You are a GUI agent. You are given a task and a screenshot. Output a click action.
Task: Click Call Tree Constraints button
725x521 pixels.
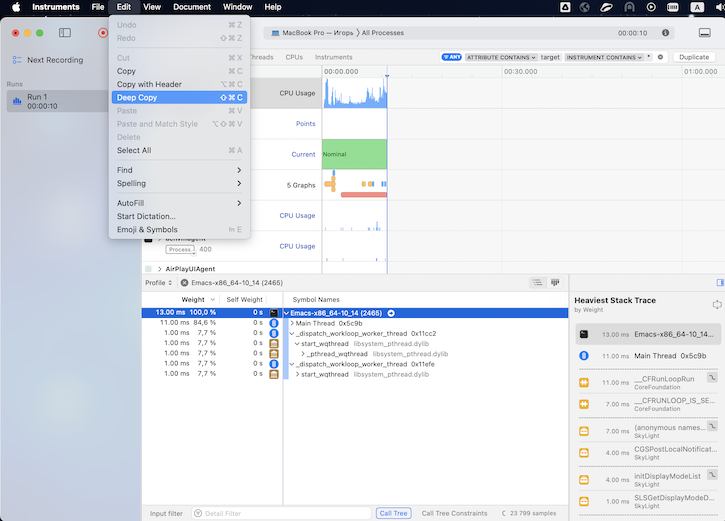(454, 513)
